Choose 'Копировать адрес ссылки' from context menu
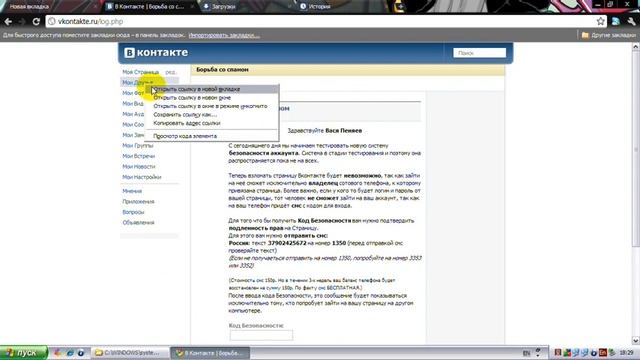 point(212,123)
